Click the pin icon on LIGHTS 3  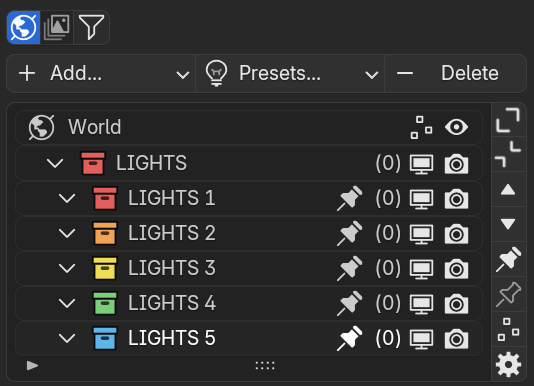[349, 268]
